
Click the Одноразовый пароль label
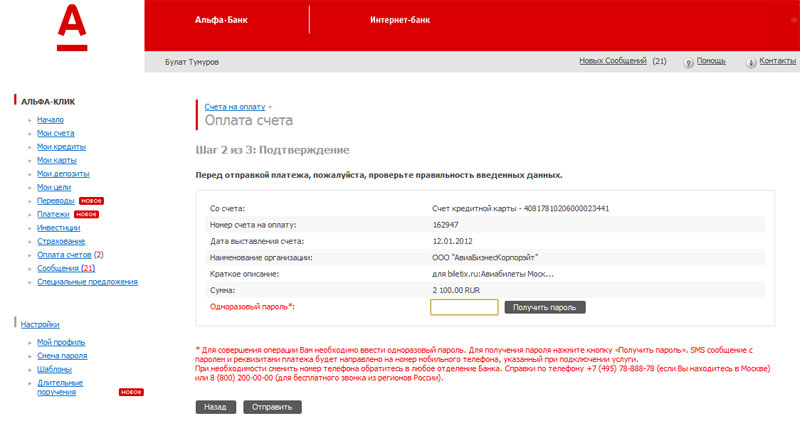(x=252, y=307)
